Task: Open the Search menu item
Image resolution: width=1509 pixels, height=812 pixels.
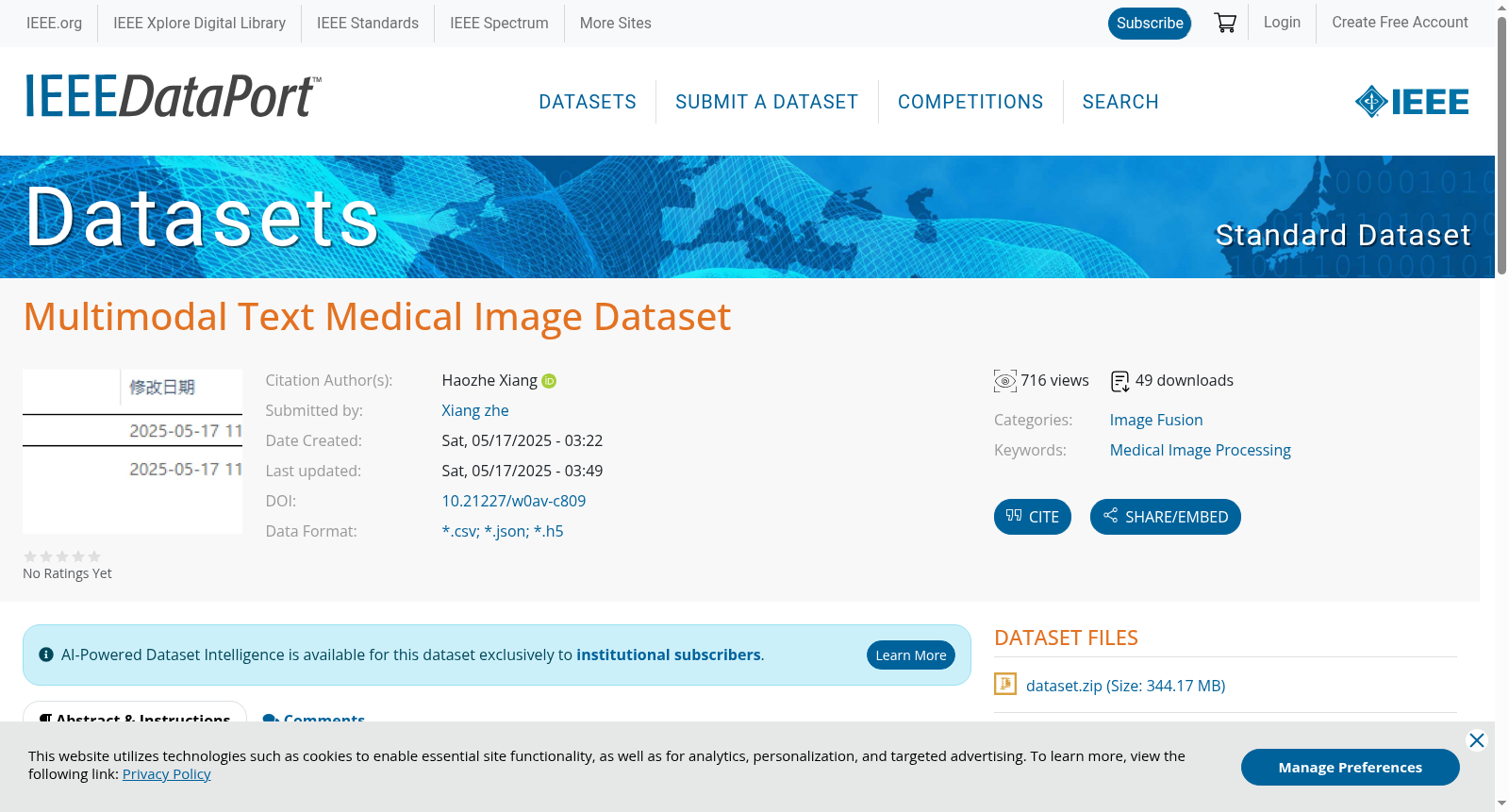Action: pos(1120,102)
